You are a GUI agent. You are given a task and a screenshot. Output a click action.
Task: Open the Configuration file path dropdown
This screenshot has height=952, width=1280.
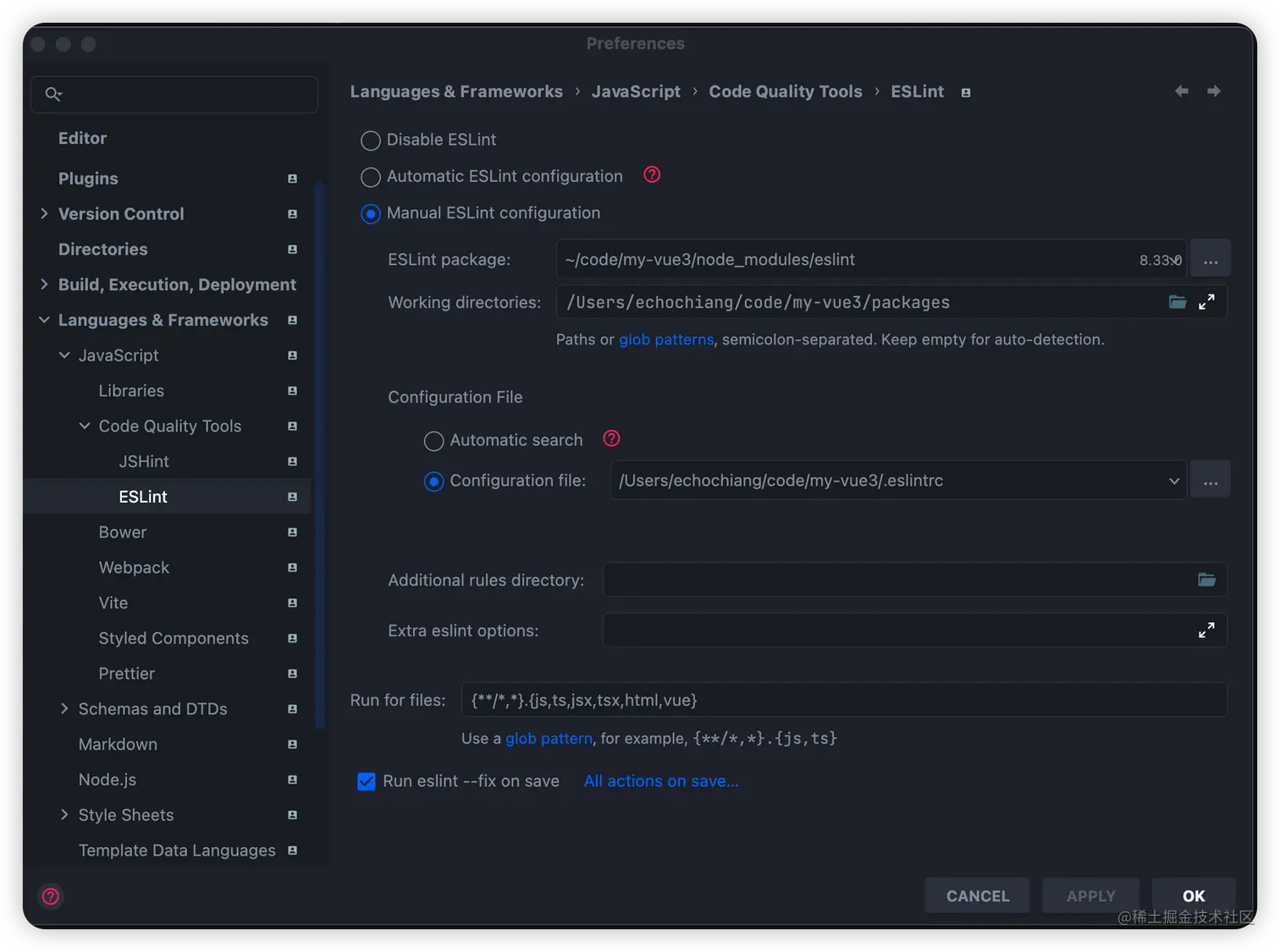tap(1173, 481)
